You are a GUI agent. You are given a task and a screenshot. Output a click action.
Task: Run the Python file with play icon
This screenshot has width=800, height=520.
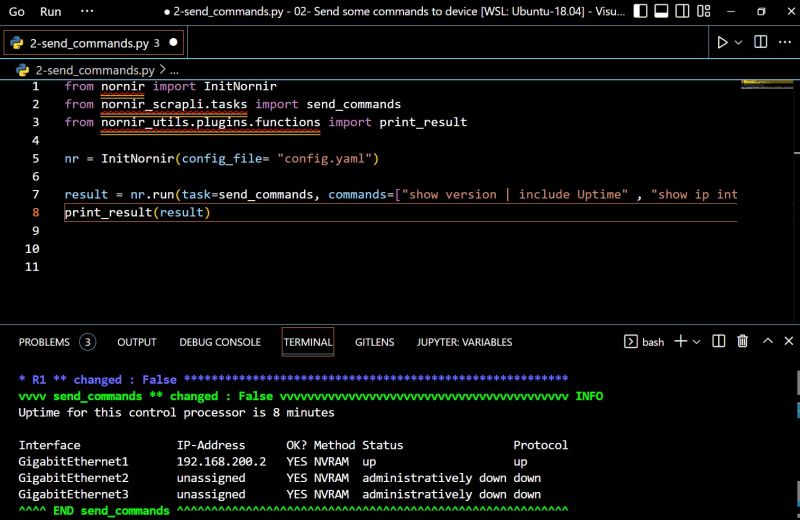point(722,42)
